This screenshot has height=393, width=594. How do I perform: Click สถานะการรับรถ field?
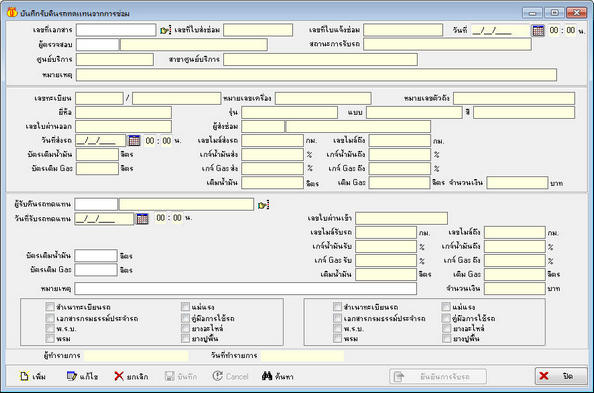tap(447, 44)
